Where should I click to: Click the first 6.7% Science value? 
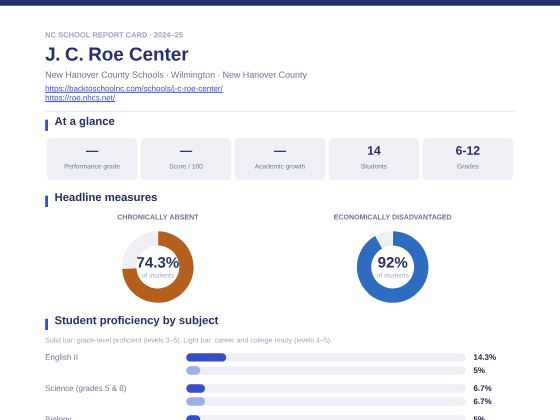482,388
